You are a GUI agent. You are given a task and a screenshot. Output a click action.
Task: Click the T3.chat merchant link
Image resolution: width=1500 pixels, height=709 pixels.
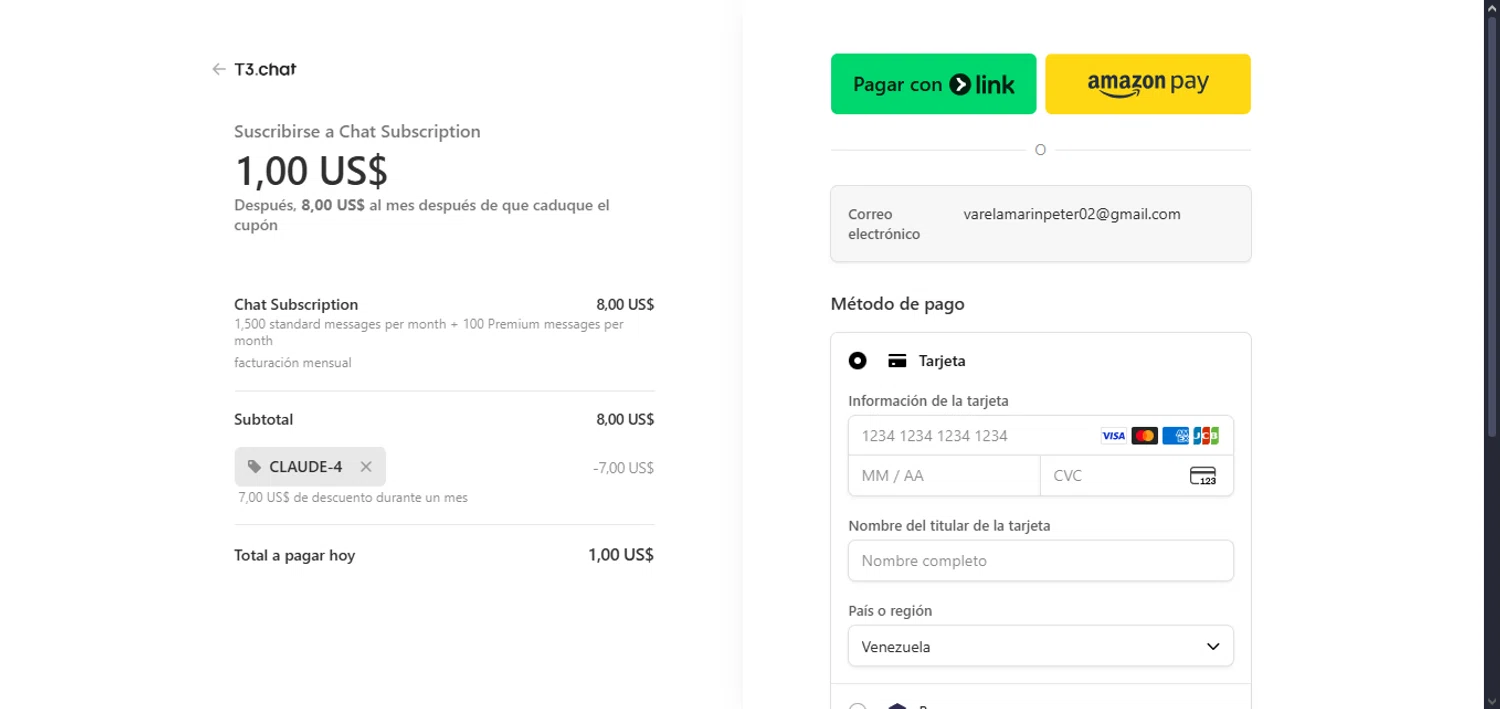tap(265, 69)
